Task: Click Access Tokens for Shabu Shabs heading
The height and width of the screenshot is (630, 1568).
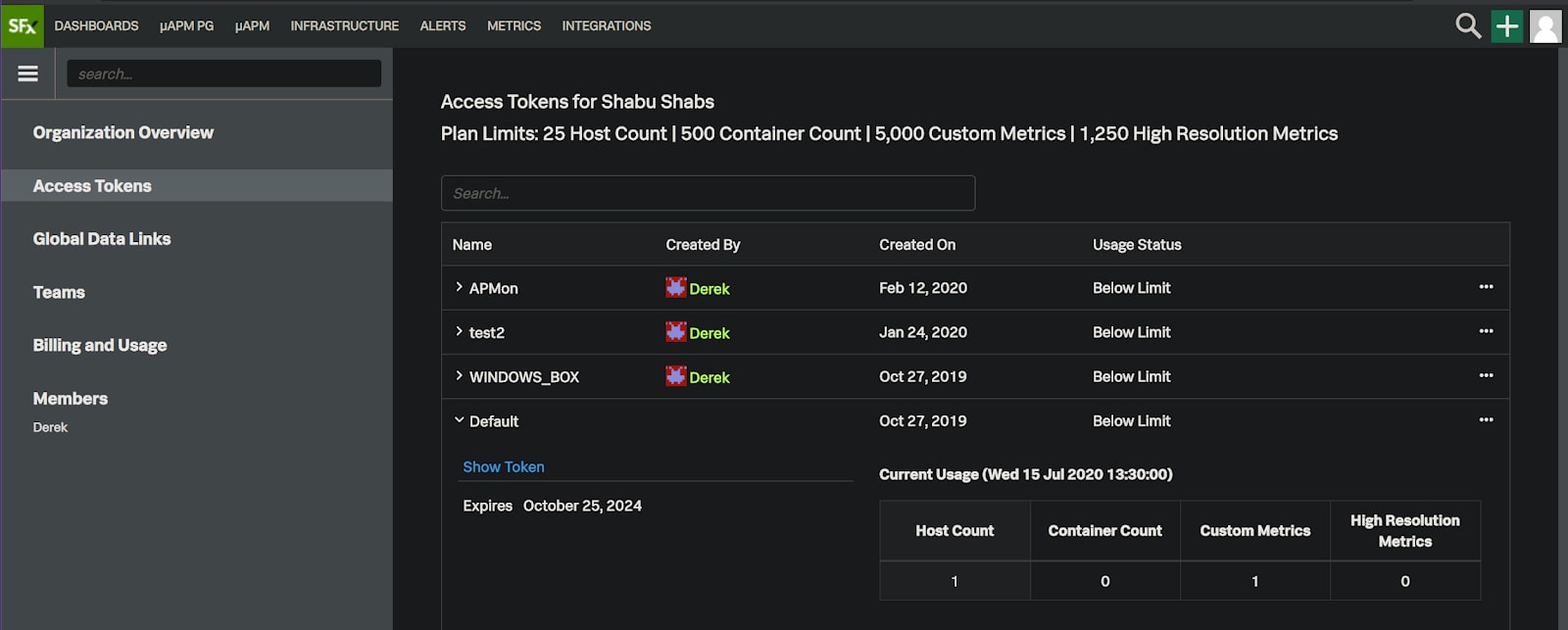Action: [577, 101]
